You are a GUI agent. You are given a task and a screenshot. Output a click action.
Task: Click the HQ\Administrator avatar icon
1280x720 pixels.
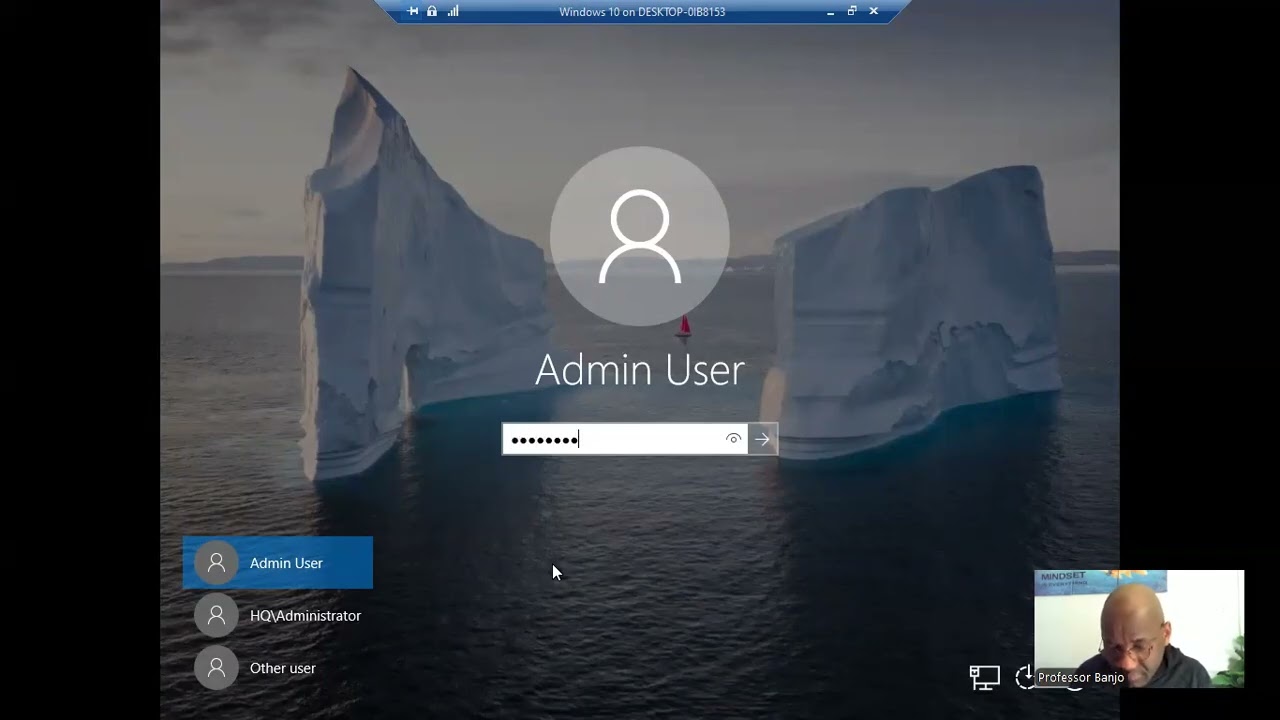click(x=216, y=616)
